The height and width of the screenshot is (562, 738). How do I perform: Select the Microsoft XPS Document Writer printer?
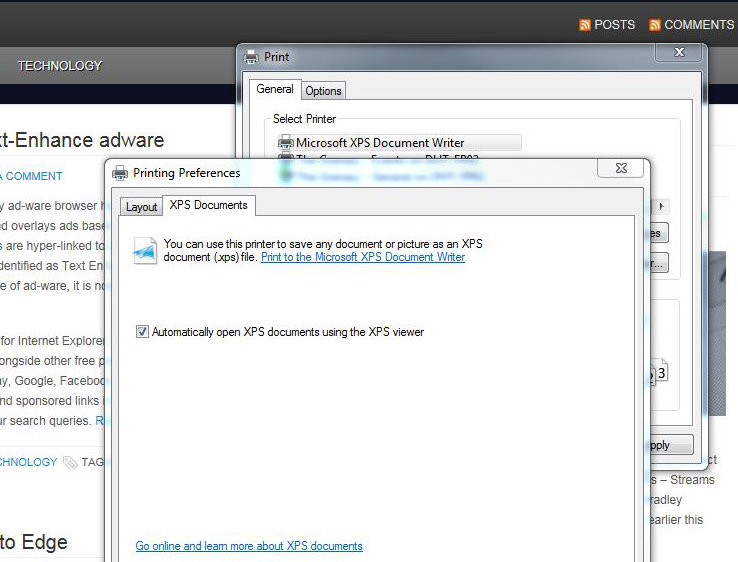pos(399,143)
